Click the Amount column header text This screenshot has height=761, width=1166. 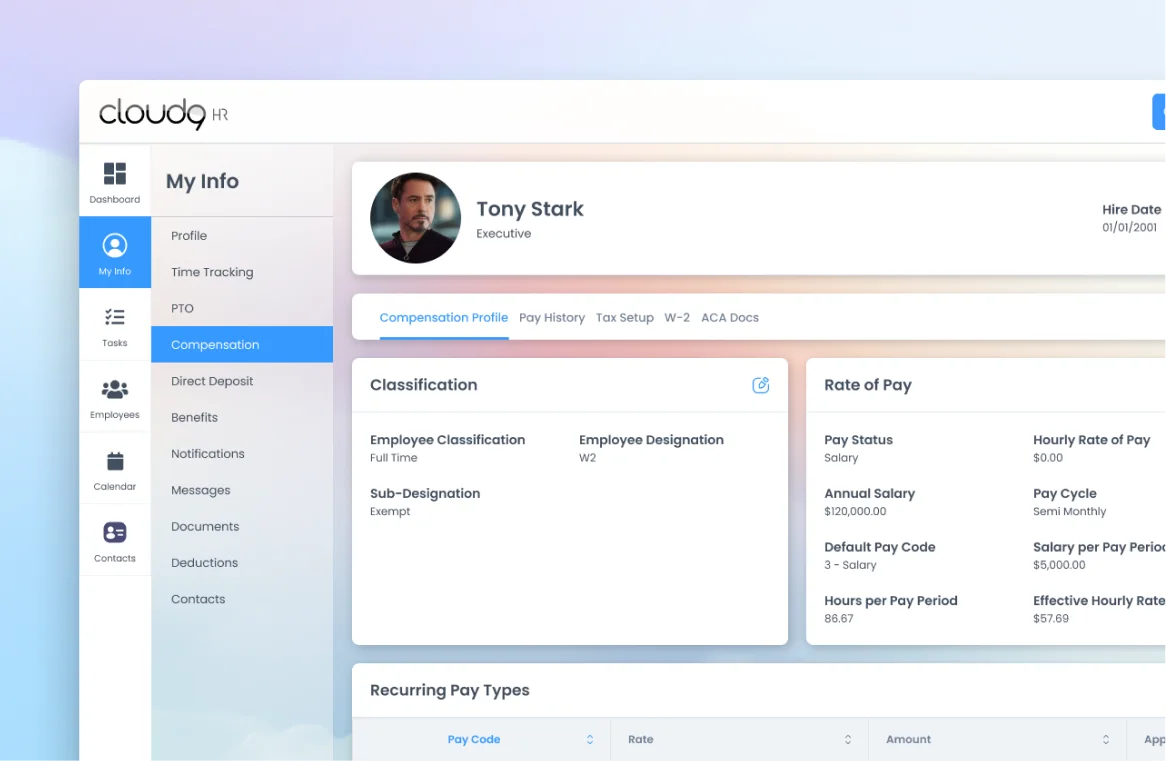pos(908,739)
